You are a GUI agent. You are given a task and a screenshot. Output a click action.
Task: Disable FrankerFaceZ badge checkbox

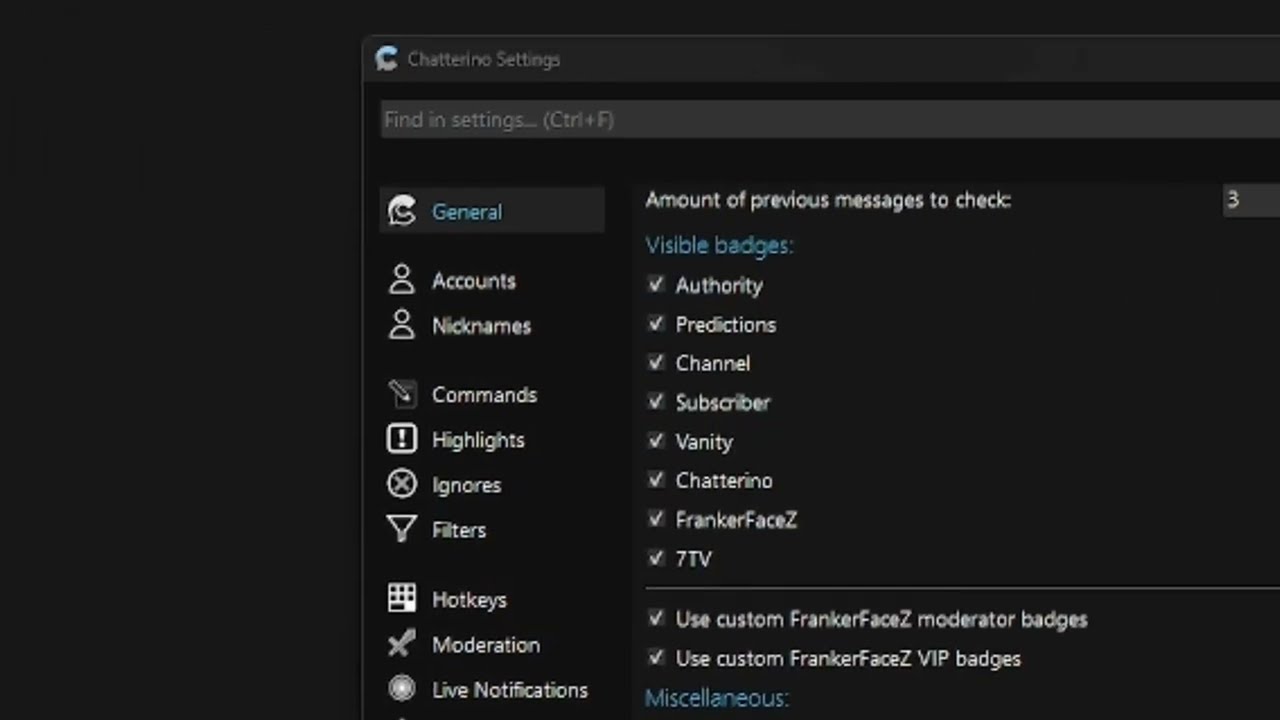tap(656, 519)
